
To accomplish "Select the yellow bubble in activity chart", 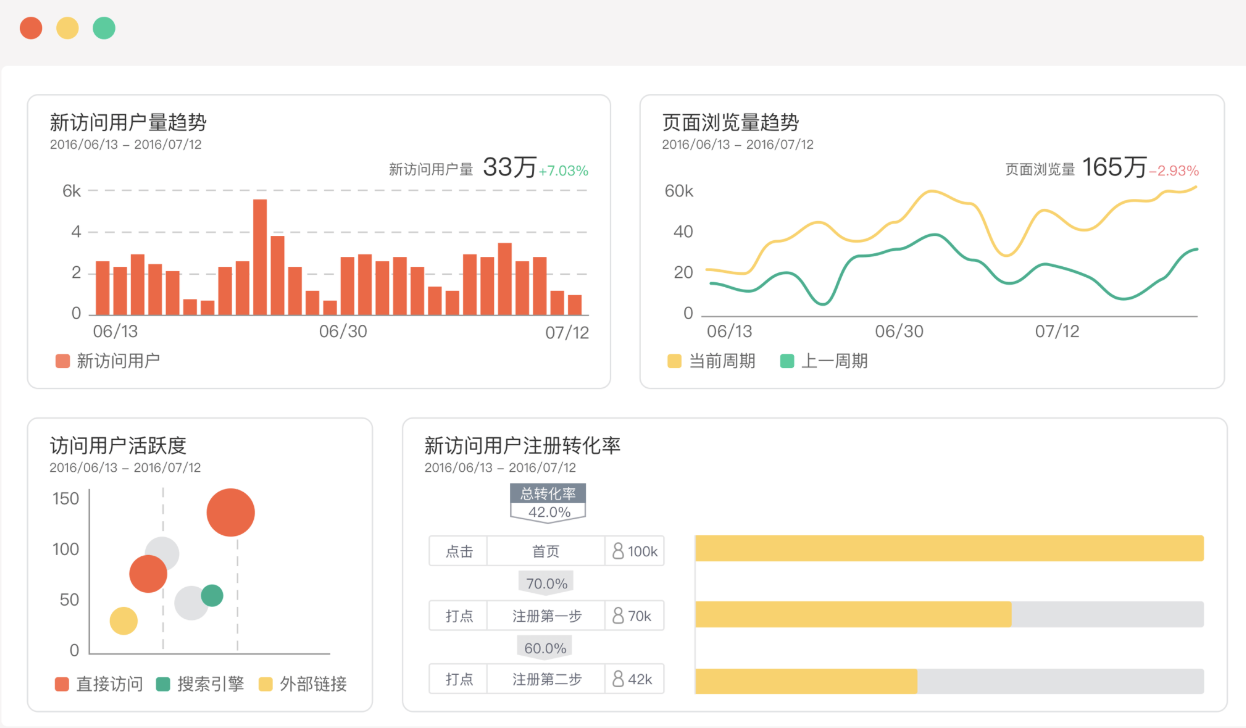I will click(123, 621).
